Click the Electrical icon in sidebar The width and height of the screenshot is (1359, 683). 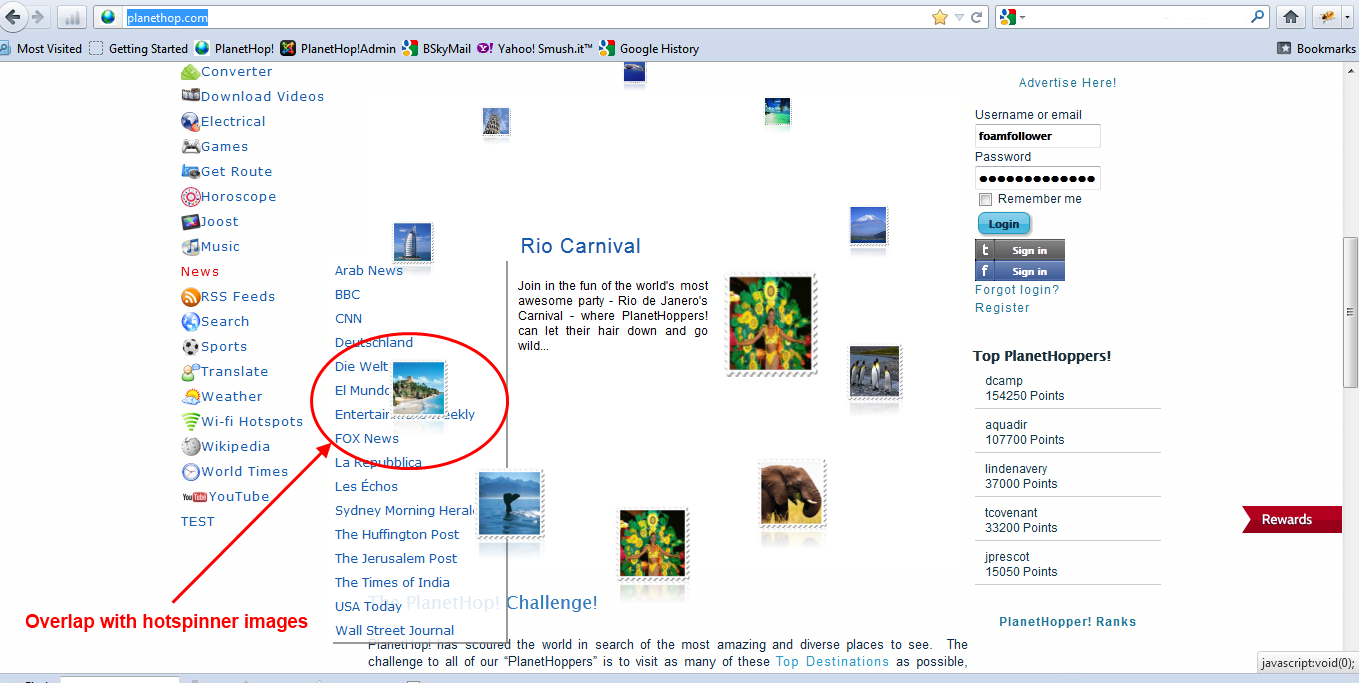pyautogui.click(x=190, y=122)
